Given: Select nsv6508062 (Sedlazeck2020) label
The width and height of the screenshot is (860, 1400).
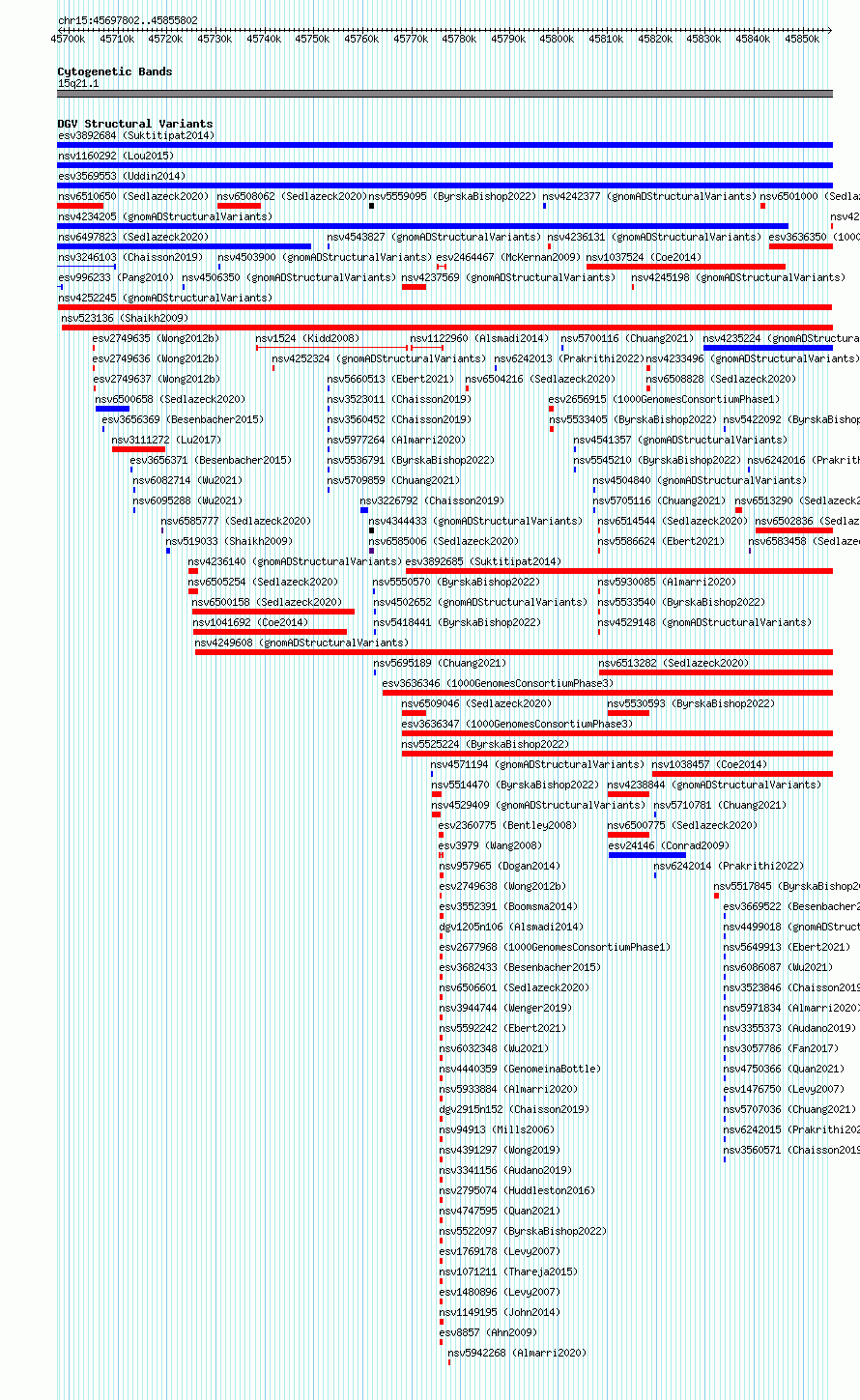Looking at the screenshot, I should 292,196.
